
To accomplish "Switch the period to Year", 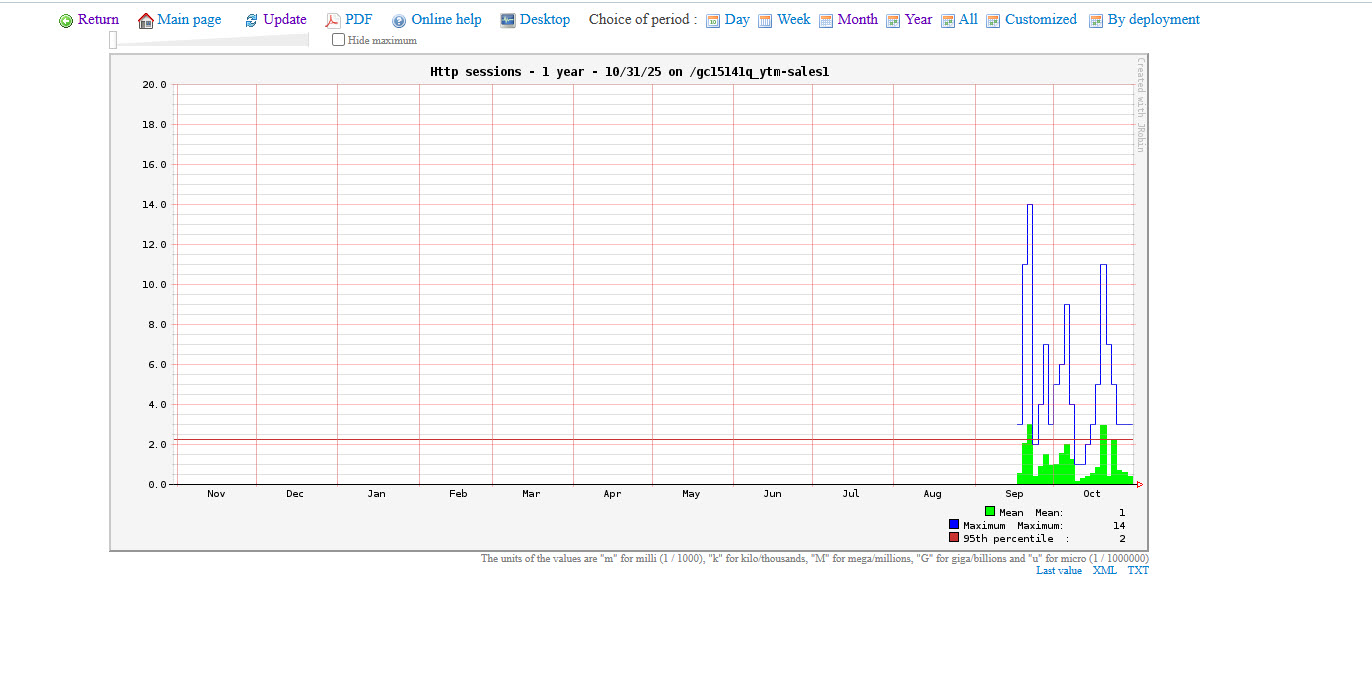I will click(918, 20).
